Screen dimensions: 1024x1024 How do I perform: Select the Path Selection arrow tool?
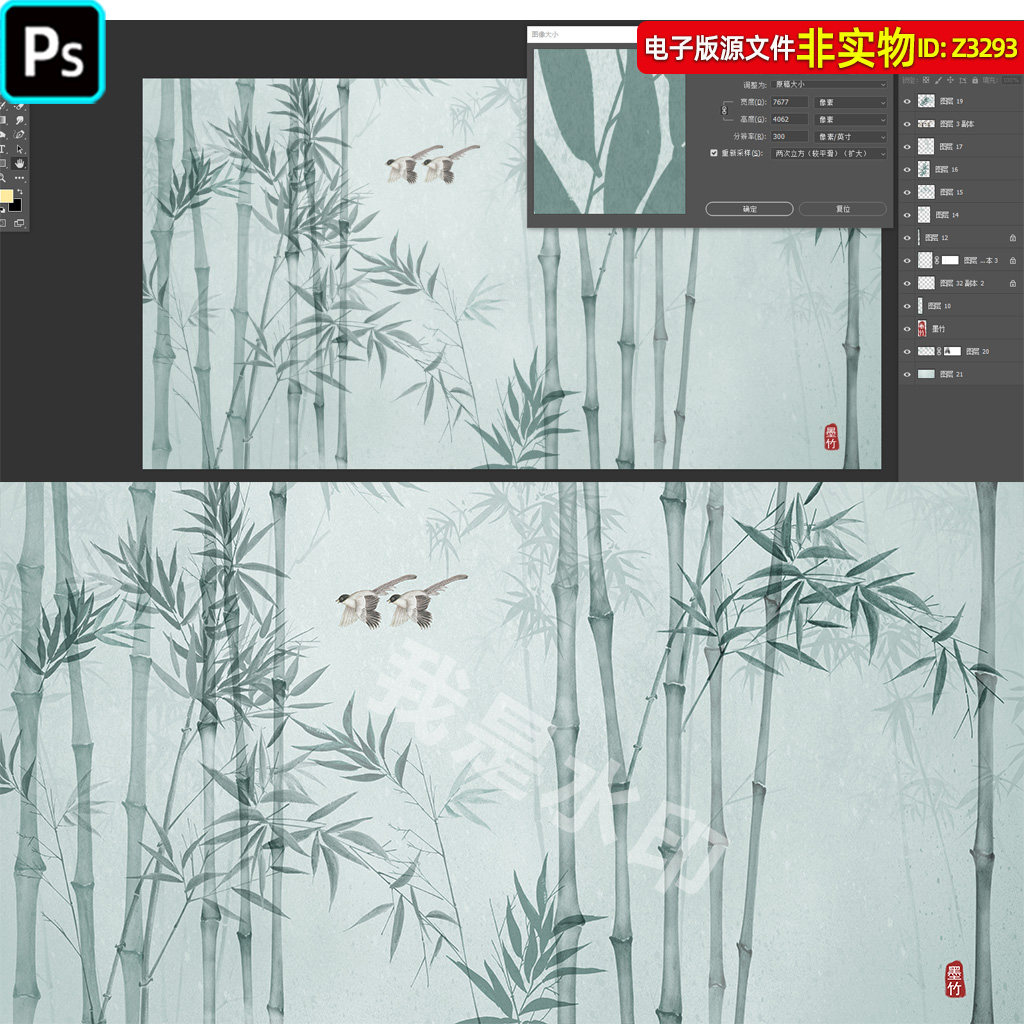(20, 149)
